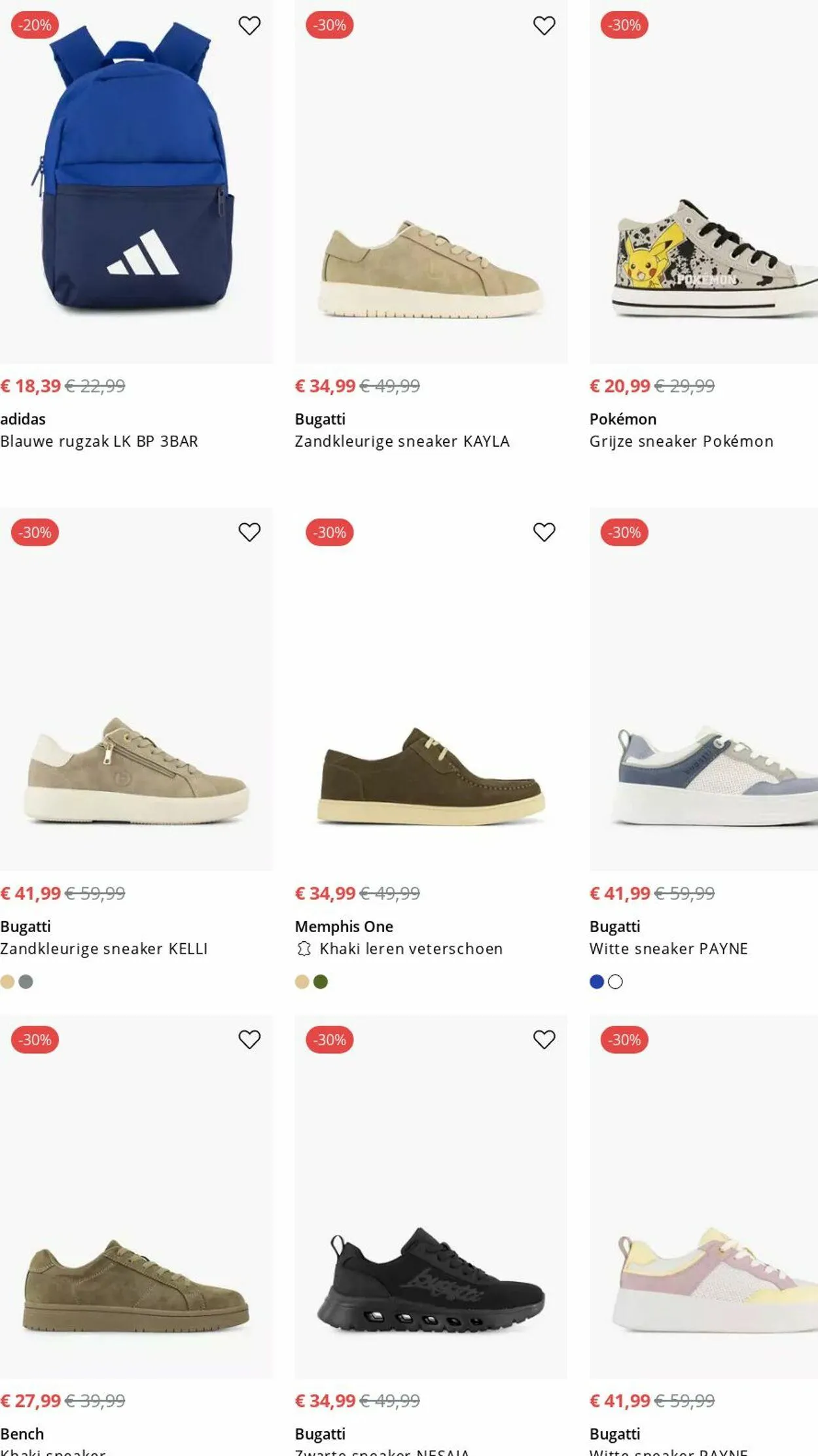Open Witte sneaker PAYNE product title
Viewport: 818px width, 1456px height.
(668, 948)
